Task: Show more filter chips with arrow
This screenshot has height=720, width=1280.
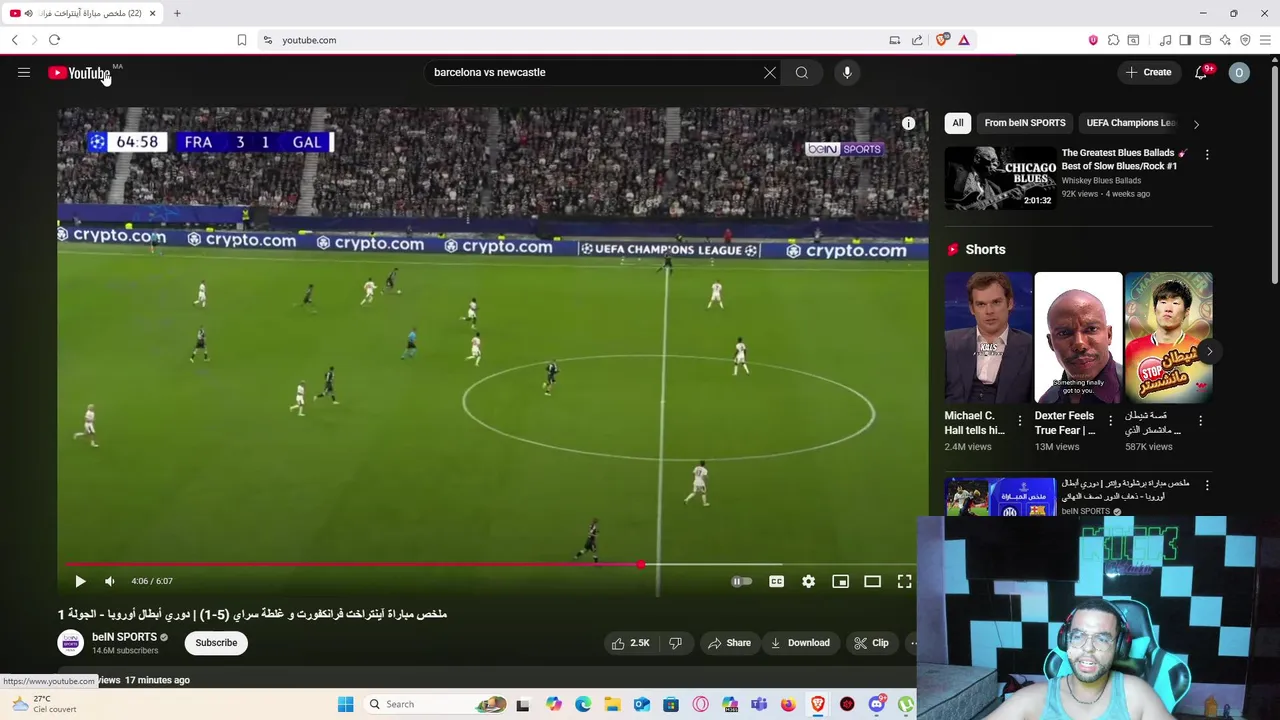Action: [x=1196, y=124]
